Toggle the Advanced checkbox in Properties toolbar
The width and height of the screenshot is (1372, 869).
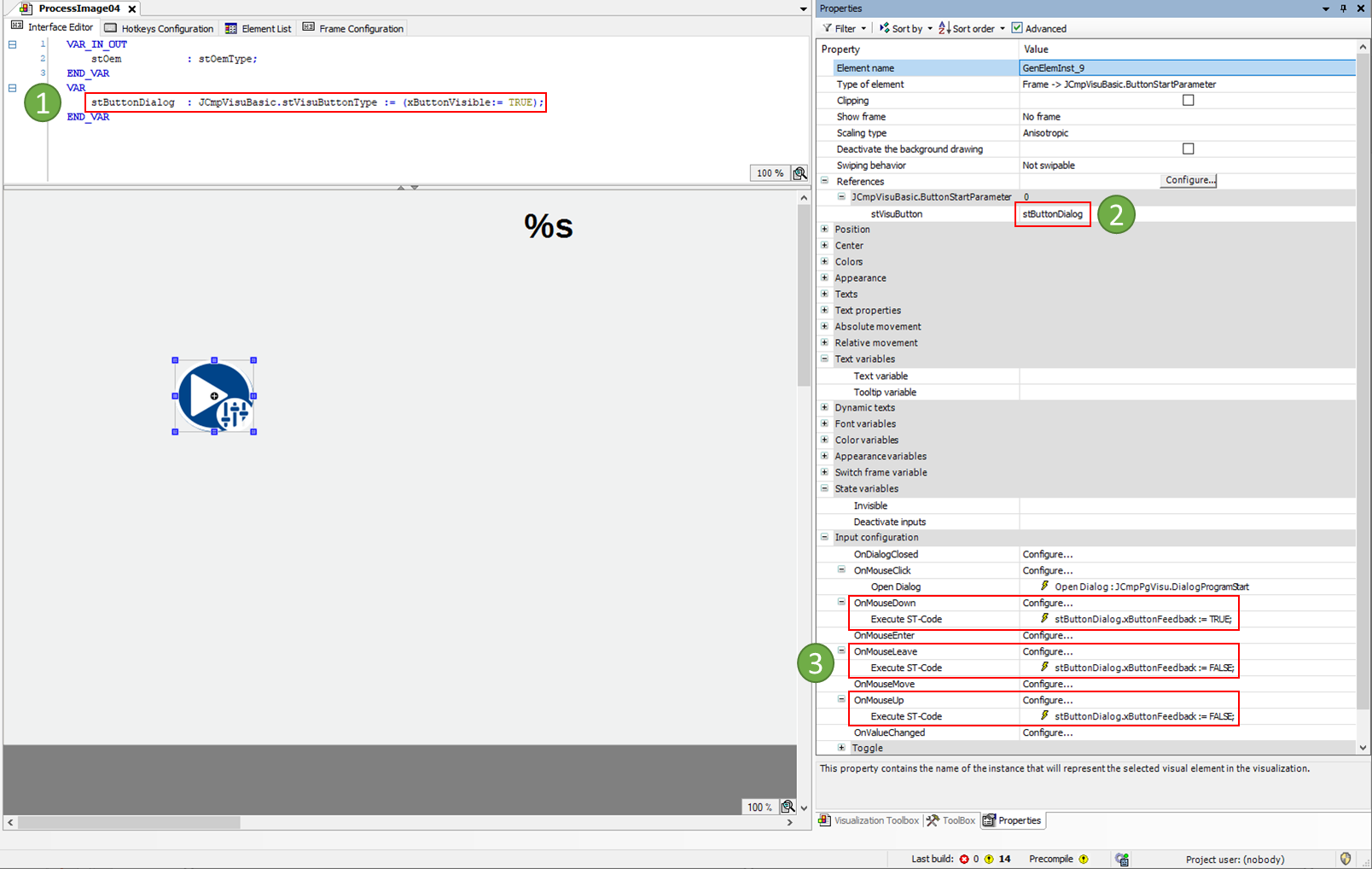(x=1017, y=28)
